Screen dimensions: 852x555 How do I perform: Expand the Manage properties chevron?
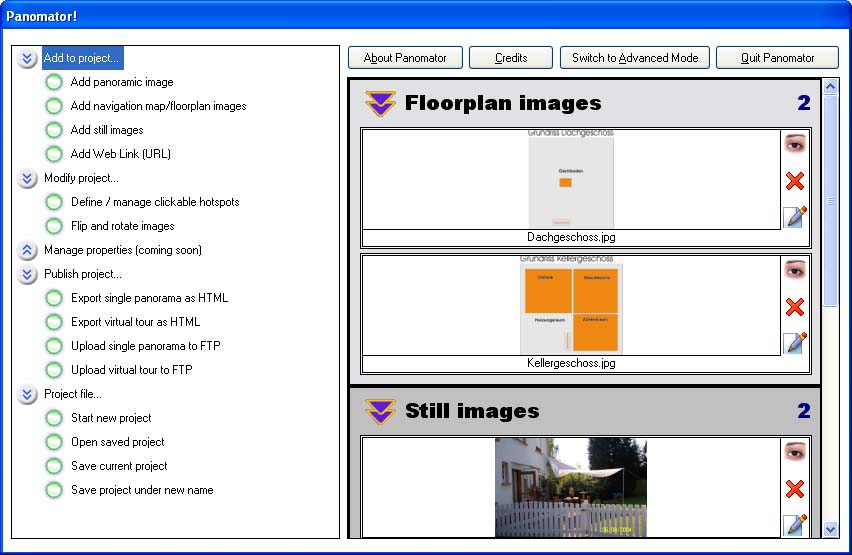(27, 250)
